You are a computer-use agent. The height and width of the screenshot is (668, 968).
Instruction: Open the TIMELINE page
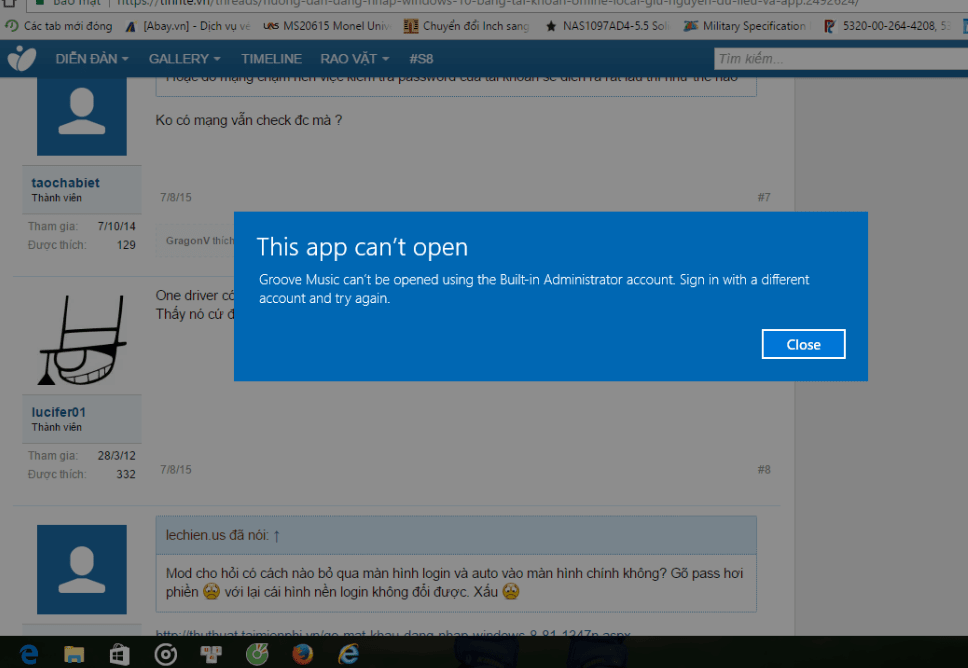271,59
